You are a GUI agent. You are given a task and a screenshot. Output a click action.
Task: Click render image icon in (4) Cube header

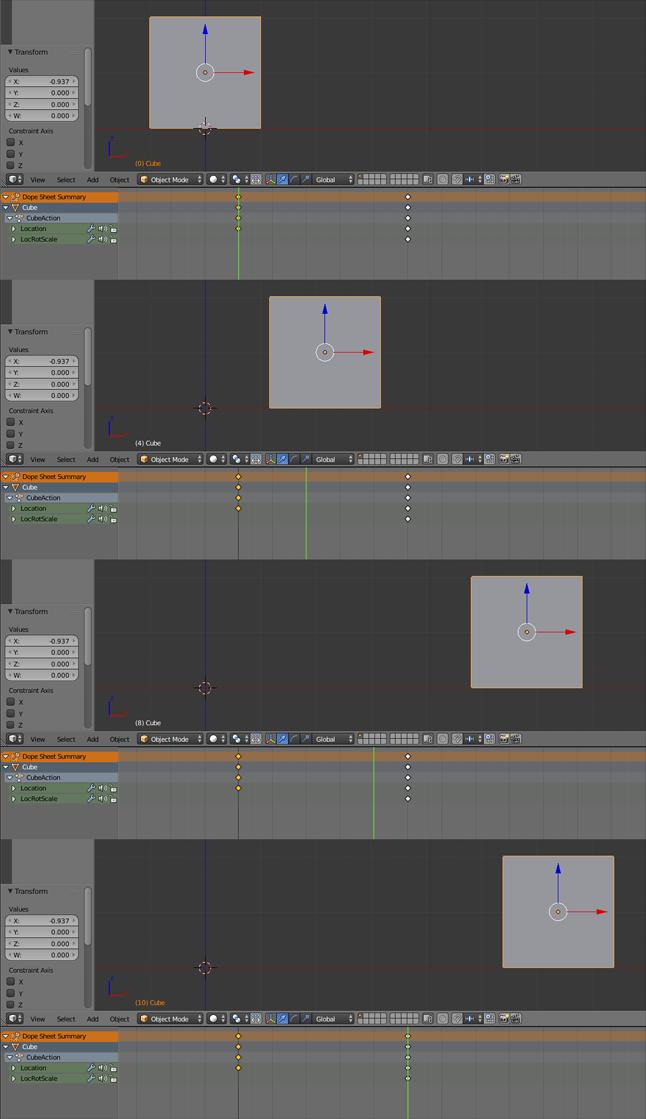[503, 460]
